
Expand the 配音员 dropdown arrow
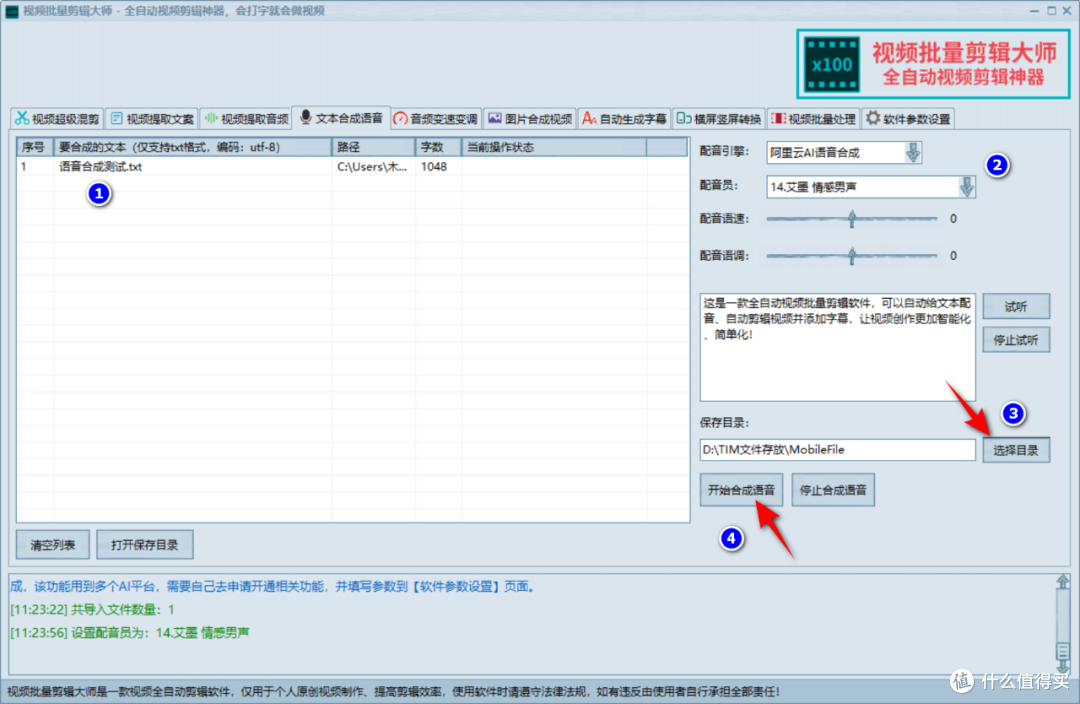[967, 187]
